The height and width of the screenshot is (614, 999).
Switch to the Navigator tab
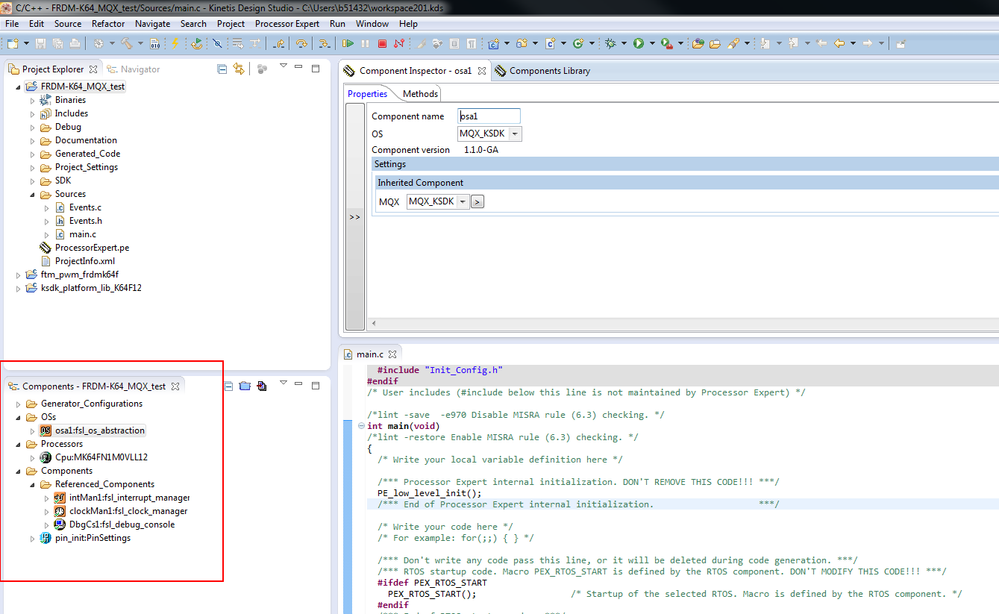[134, 69]
